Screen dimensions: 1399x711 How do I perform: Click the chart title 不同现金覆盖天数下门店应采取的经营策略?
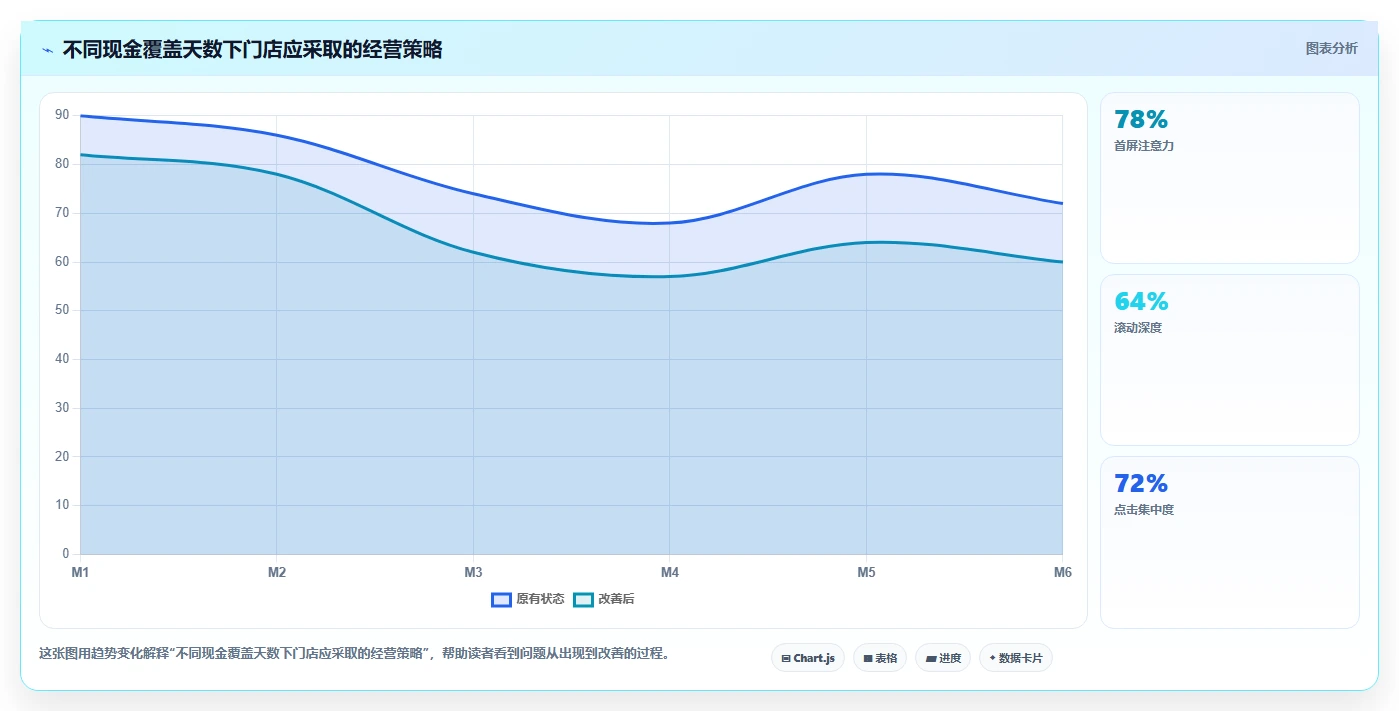coord(252,49)
